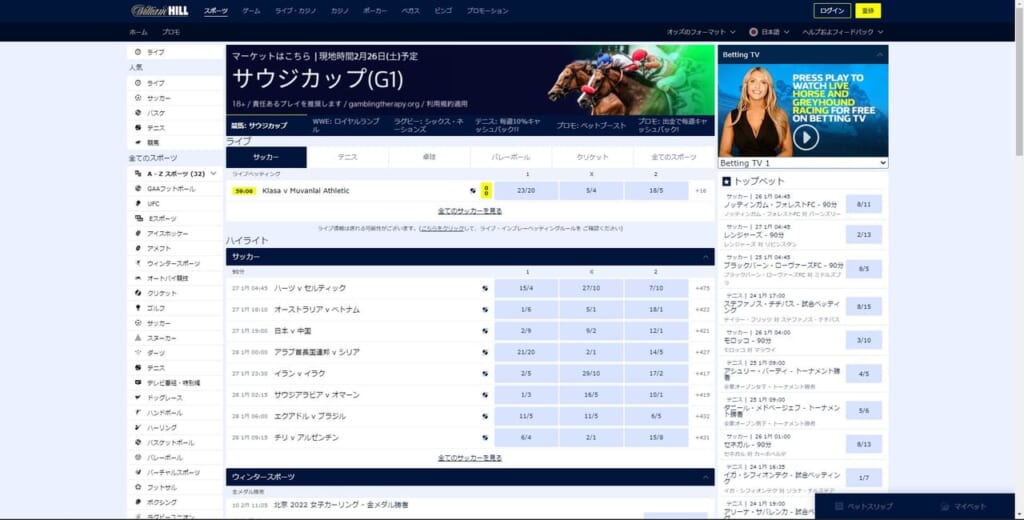Open the UFC sidebar icon

point(138,204)
